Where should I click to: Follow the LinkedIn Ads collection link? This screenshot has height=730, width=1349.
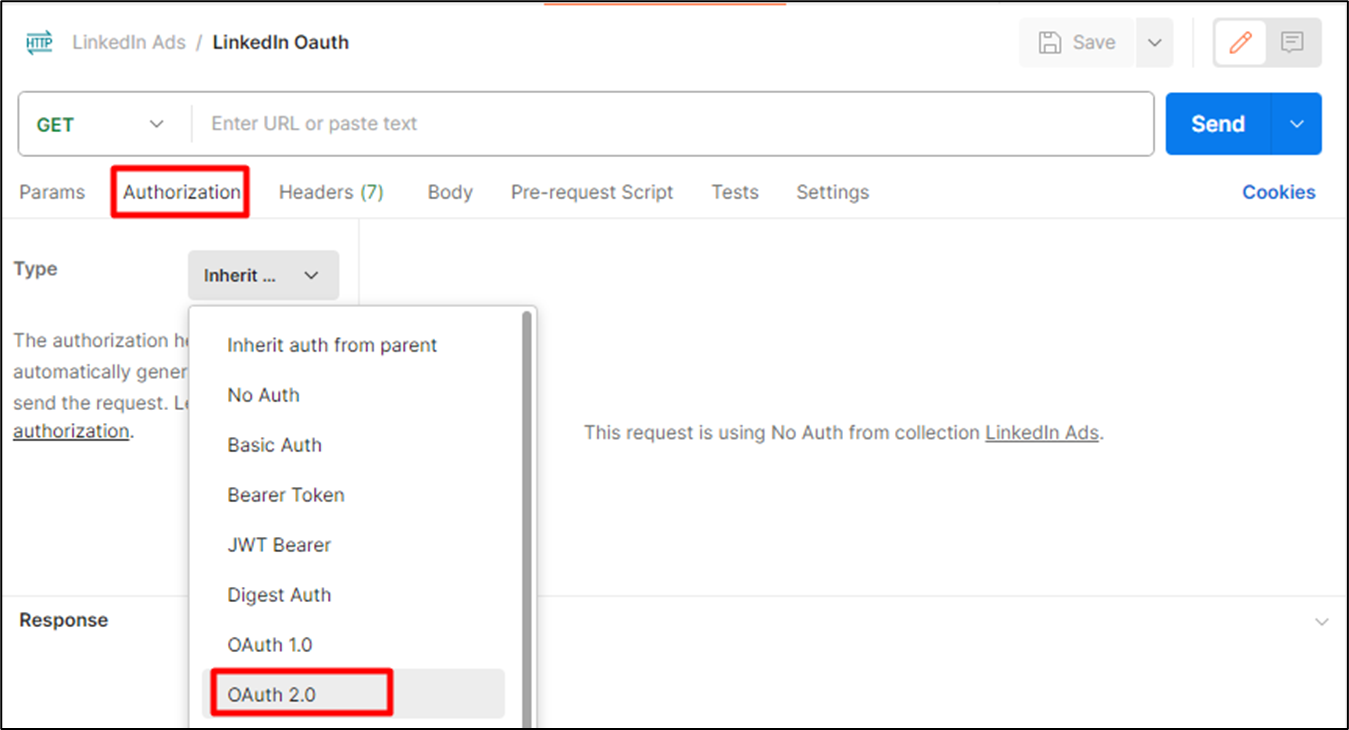point(1042,433)
